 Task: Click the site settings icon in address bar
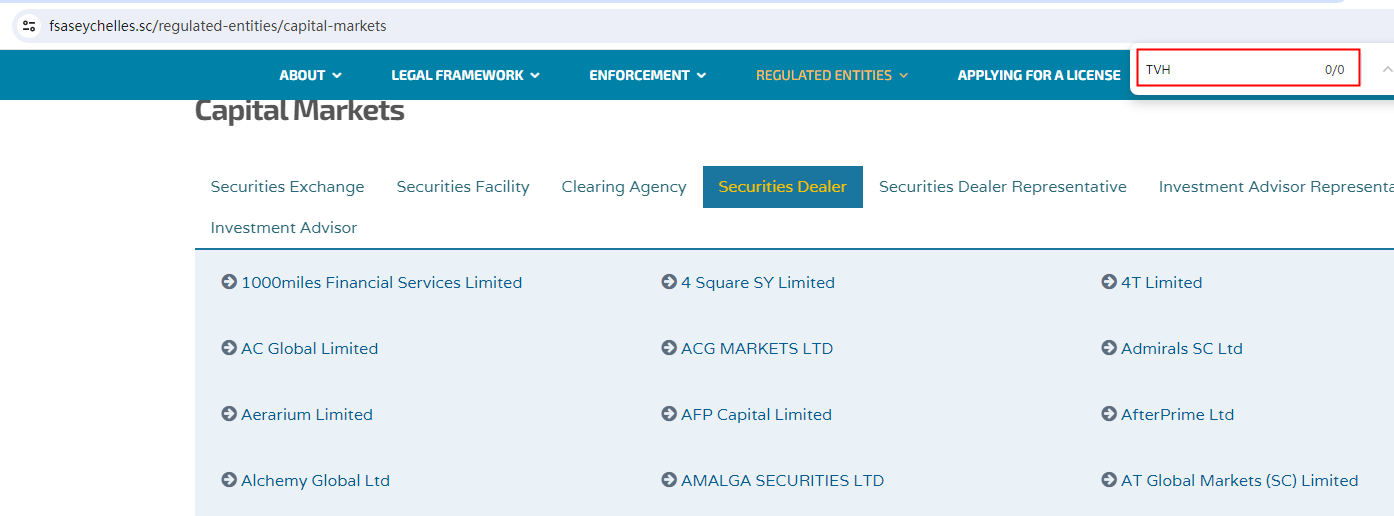29,26
